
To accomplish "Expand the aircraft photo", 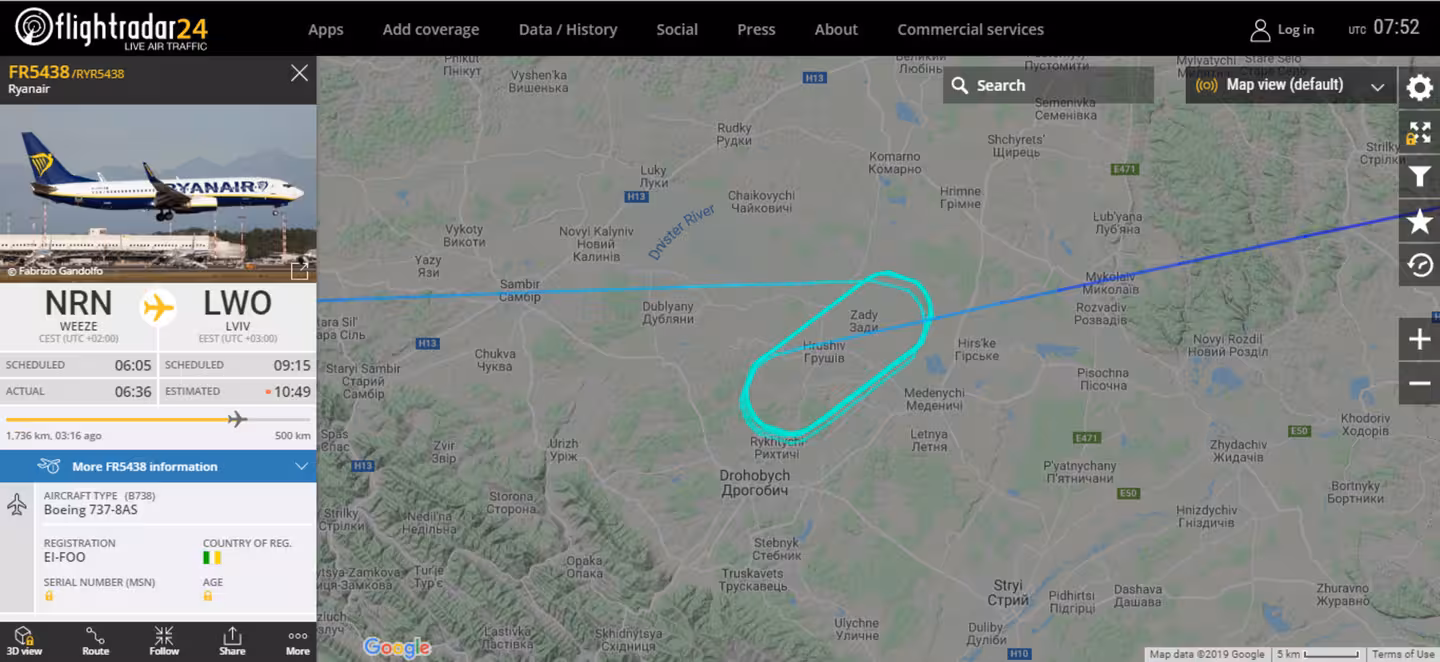I will pyautogui.click(x=299, y=269).
